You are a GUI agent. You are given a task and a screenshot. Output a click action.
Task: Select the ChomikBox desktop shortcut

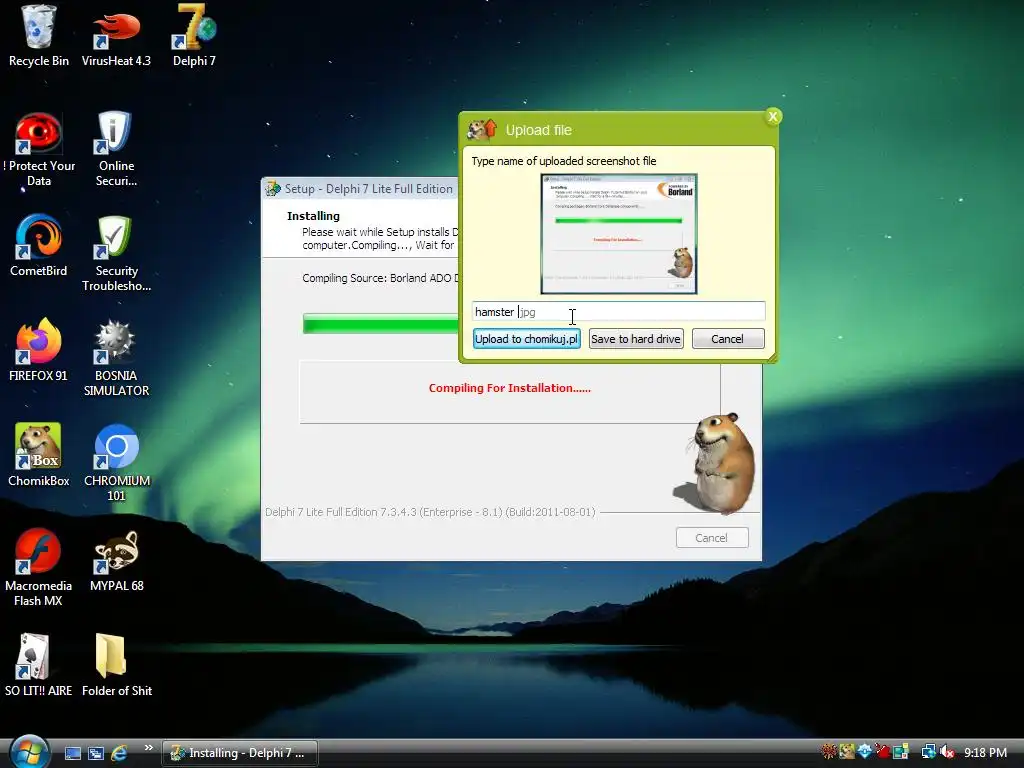[38, 455]
